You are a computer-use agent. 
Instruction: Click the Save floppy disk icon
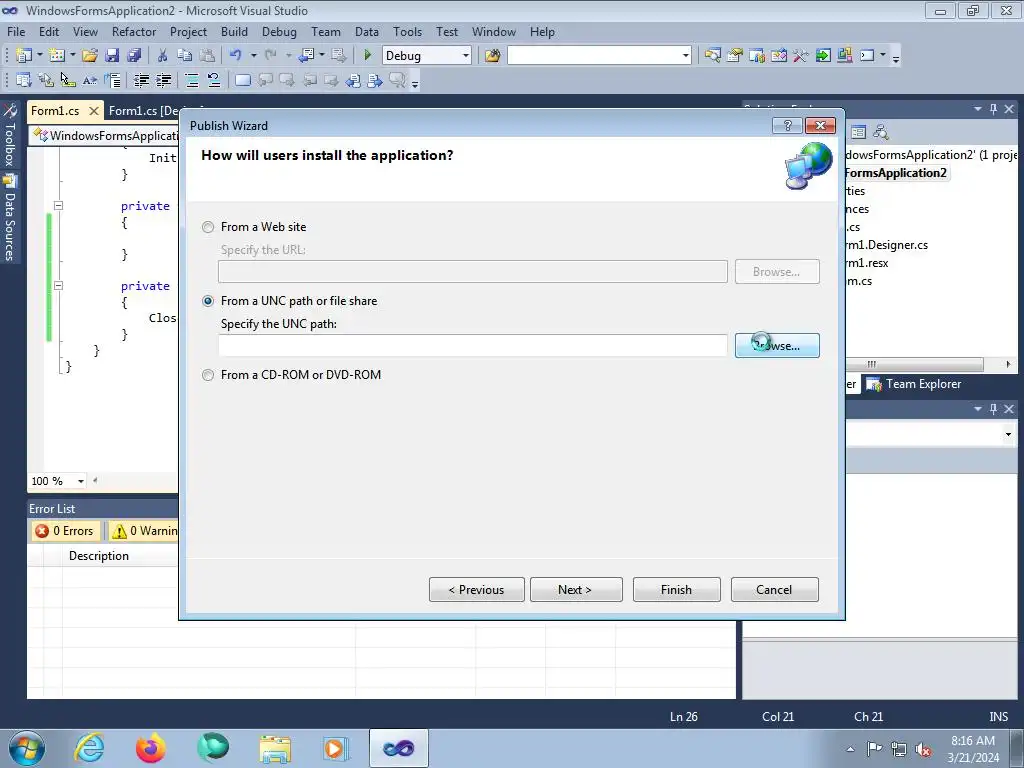coord(112,56)
